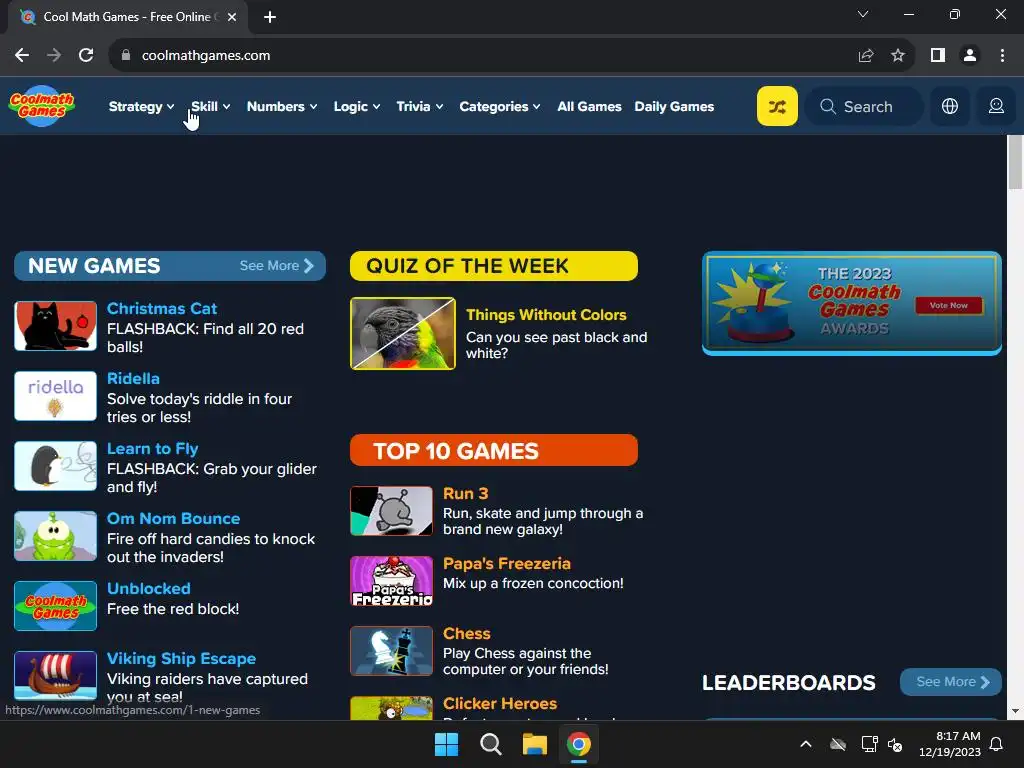Click the Viking ship thumbnail
Screen dimensions: 1024x768
tap(56, 675)
